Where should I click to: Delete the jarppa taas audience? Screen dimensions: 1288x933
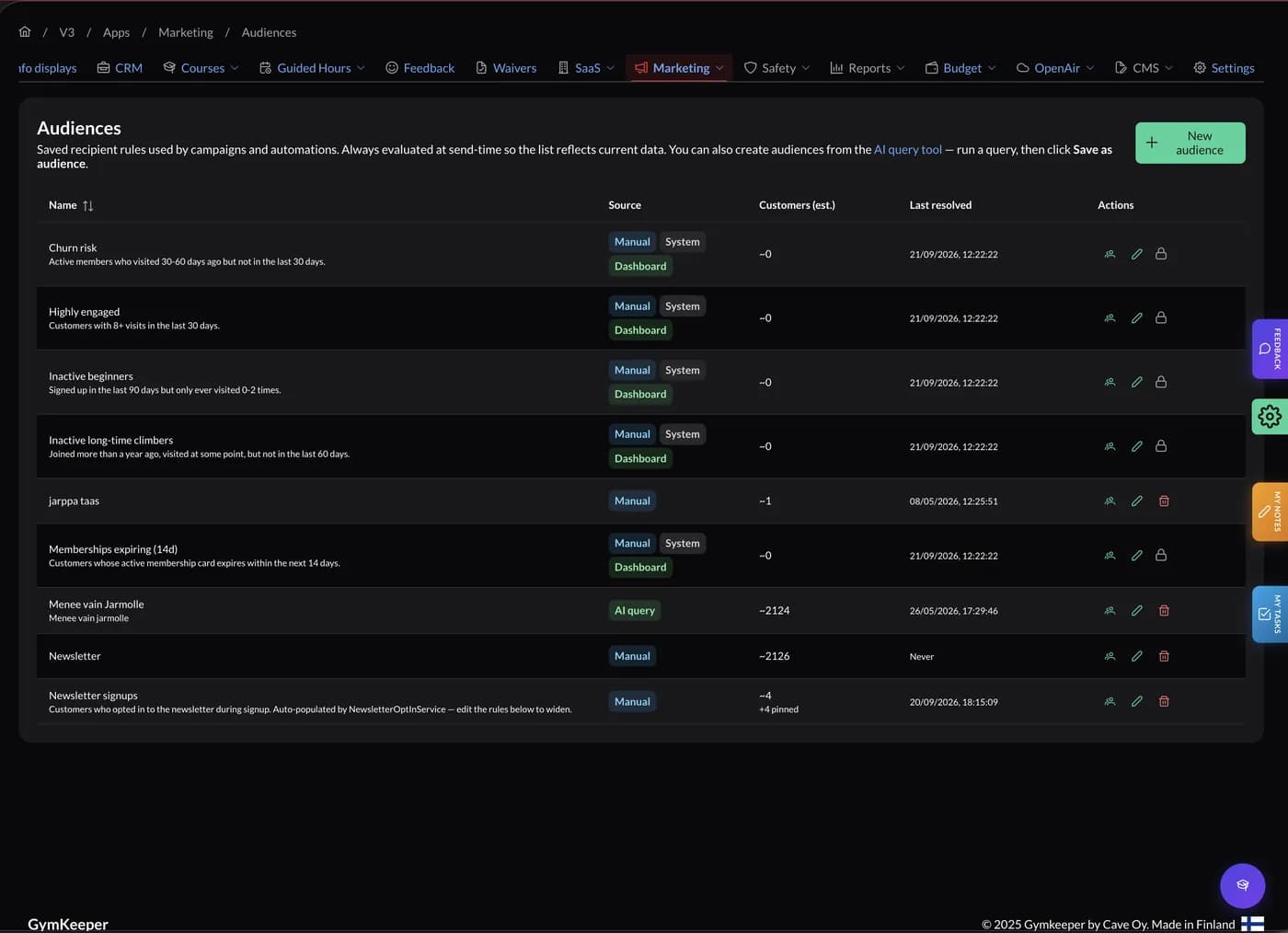1164,501
